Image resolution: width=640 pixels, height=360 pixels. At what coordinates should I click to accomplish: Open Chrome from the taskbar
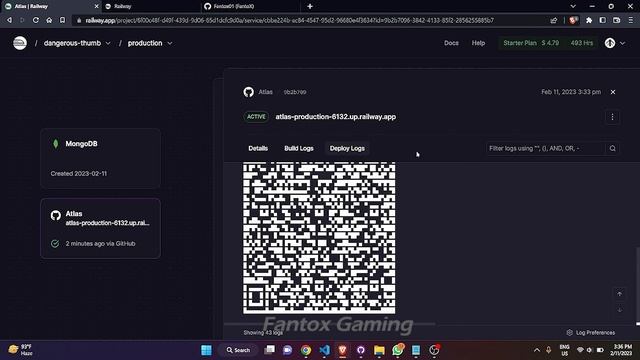point(306,350)
